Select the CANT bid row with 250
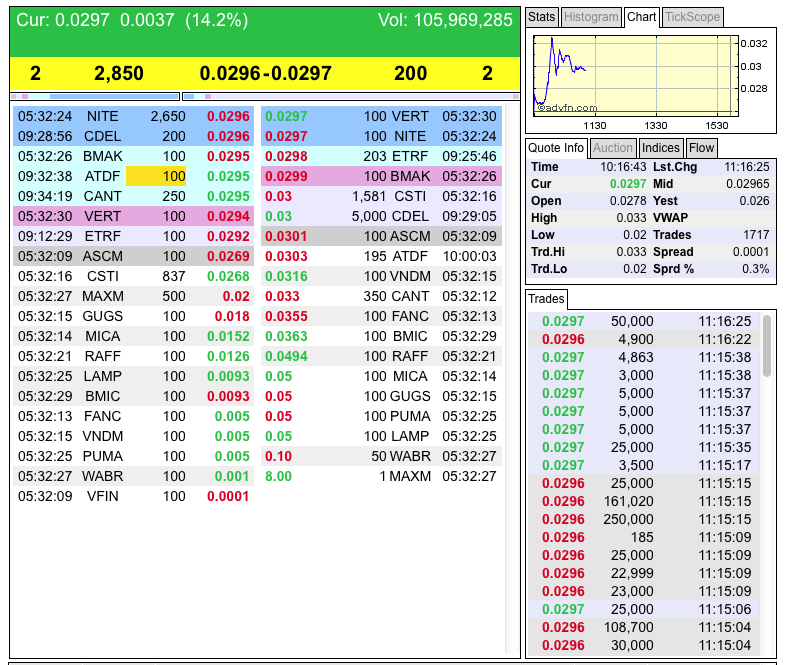The image size is (788, 665). point(133,196)
